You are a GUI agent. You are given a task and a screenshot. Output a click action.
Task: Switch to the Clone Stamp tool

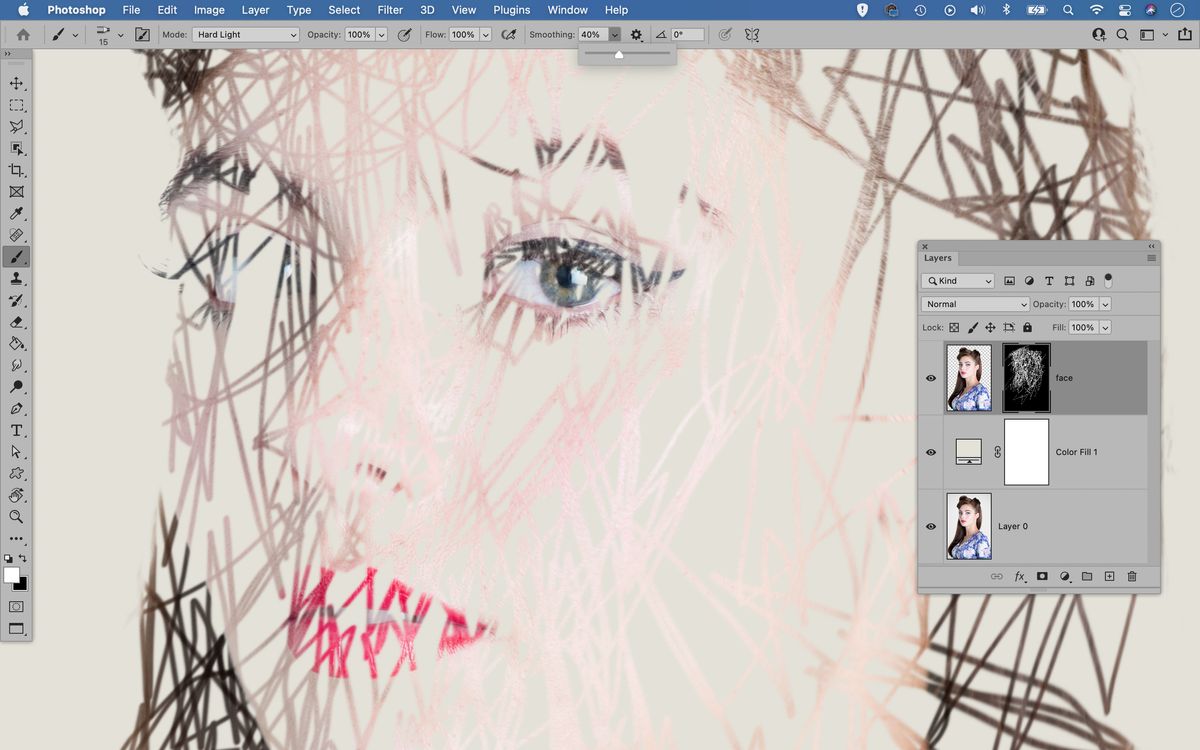coord(16,278)
